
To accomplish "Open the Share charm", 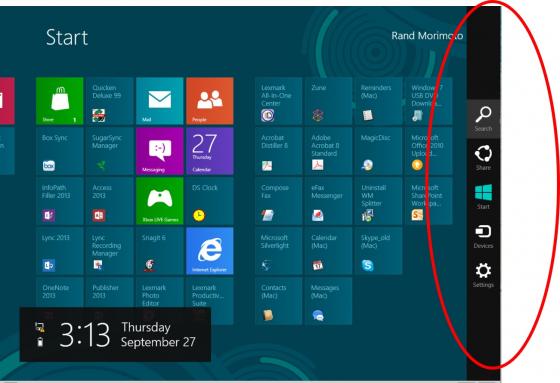I will coord(483,158).
